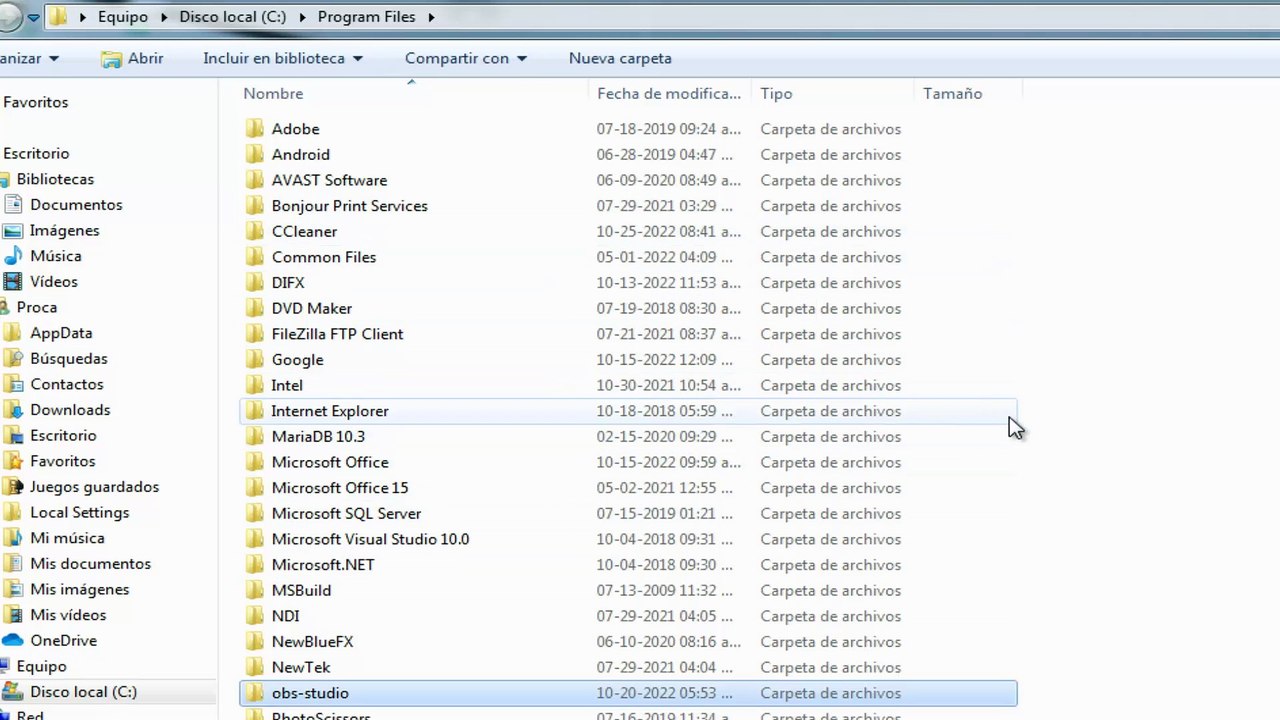Select Microsoft Office 15 folder name

tap(340, 488)
